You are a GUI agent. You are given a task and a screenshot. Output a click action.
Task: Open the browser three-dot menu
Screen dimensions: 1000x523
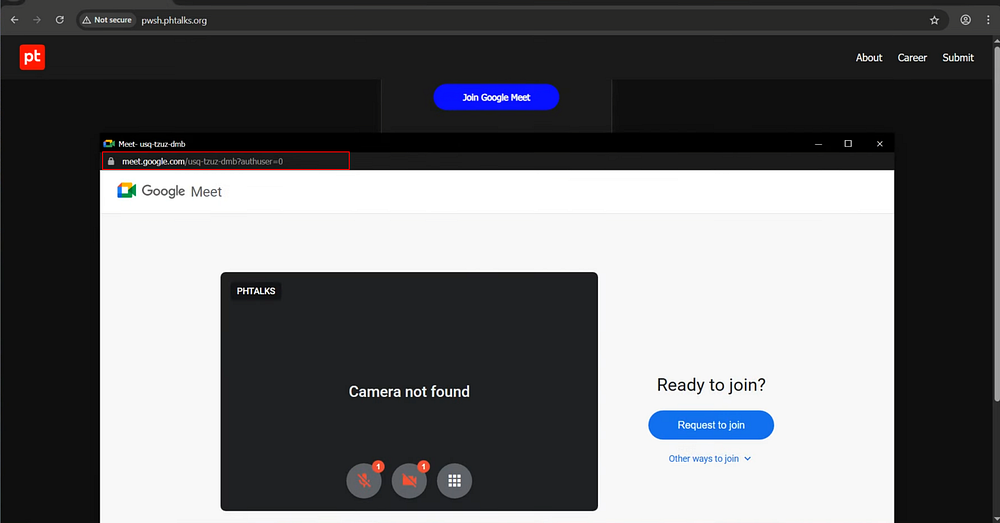click(989, 20)
